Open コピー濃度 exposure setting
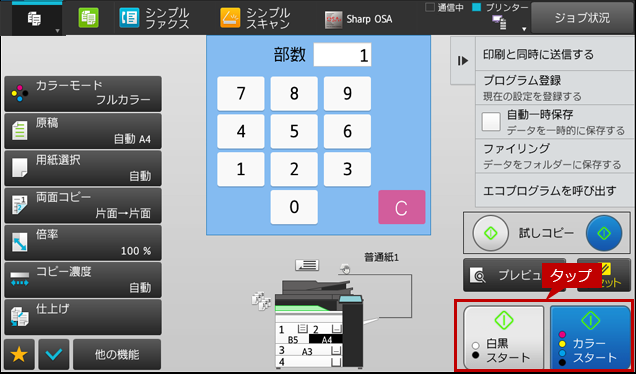 [83, 280]
